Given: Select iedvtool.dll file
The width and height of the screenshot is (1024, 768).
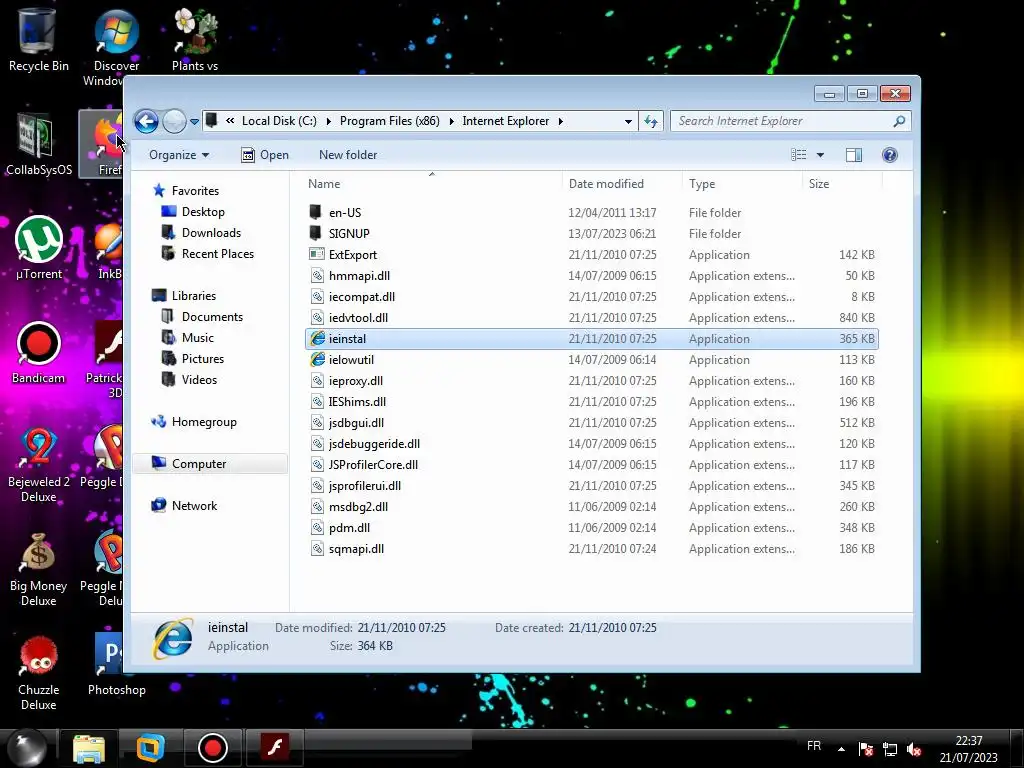Looking at the screenshot, I should pos(592,317).
